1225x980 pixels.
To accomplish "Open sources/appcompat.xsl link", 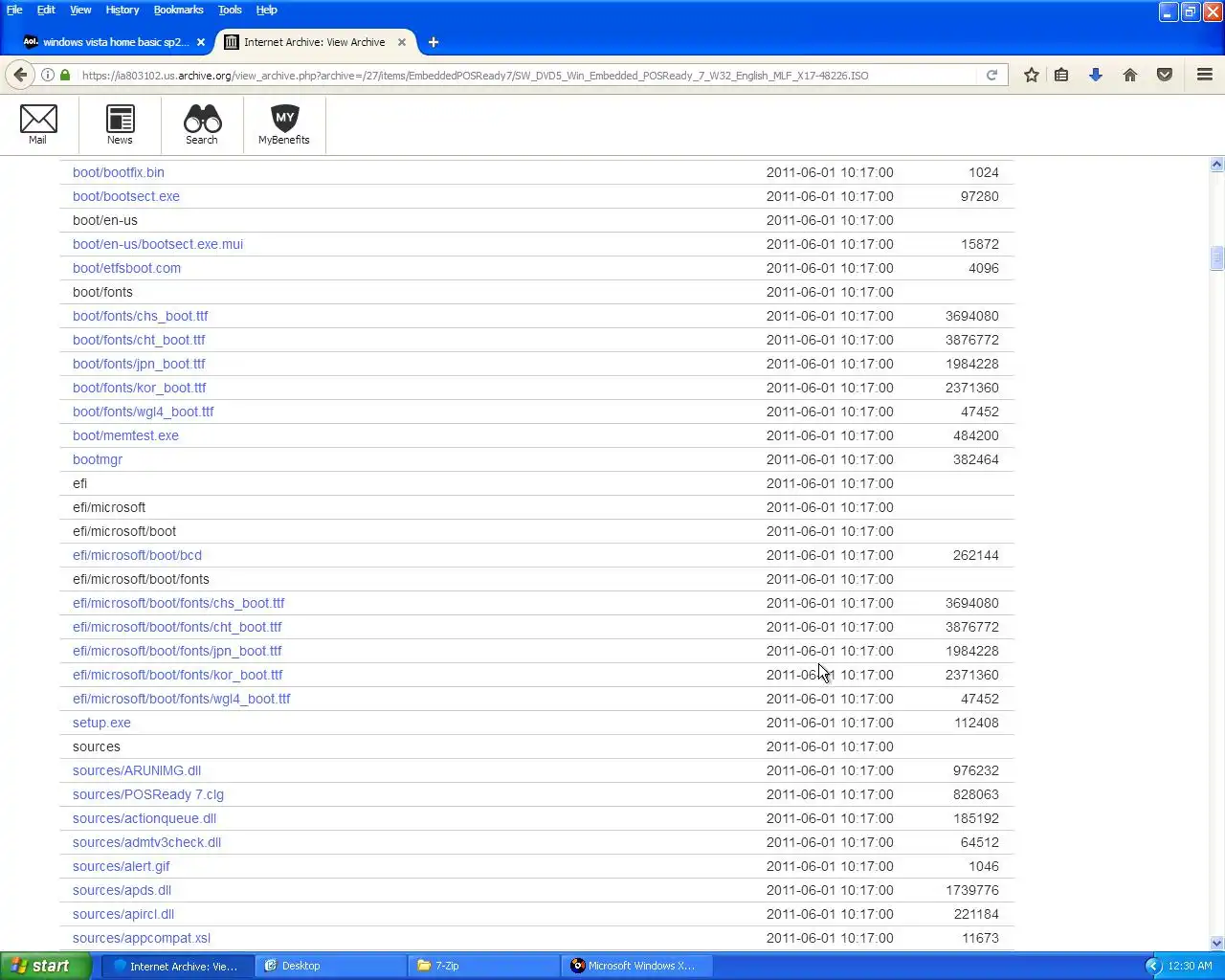I will click(142, 938).
